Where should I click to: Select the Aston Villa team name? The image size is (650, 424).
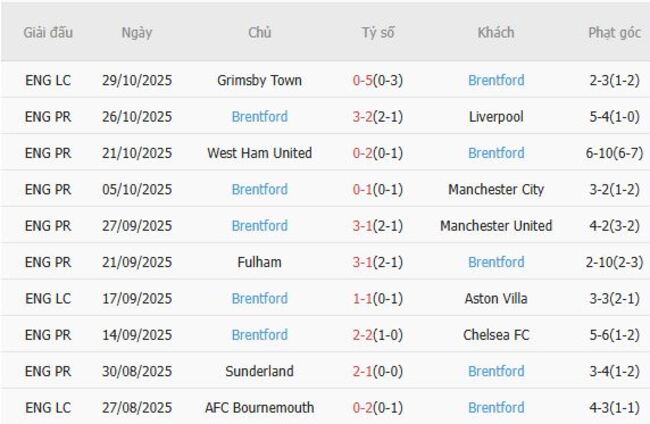[496, 298]
